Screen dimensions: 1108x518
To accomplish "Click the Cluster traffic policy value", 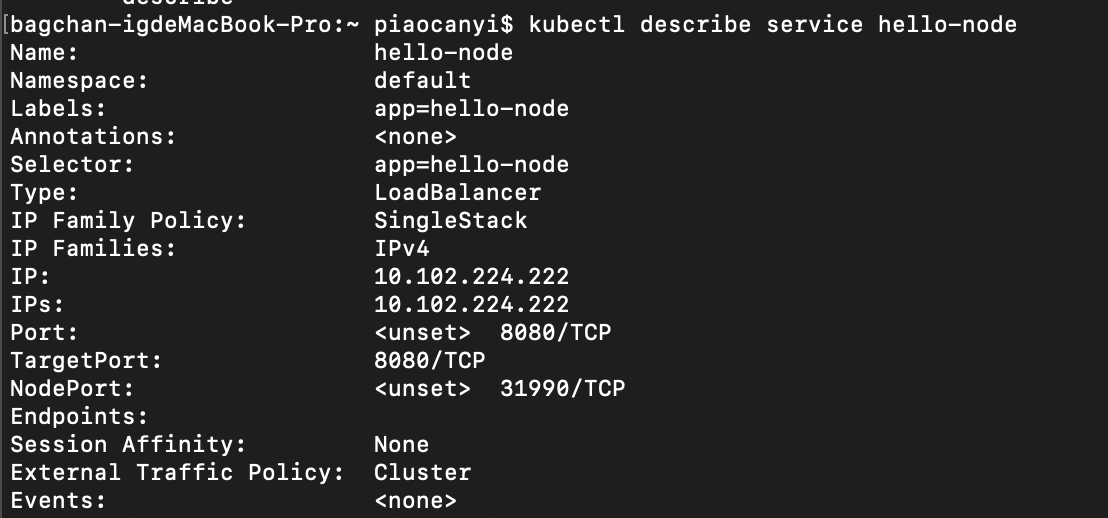I will pos(423,473).
